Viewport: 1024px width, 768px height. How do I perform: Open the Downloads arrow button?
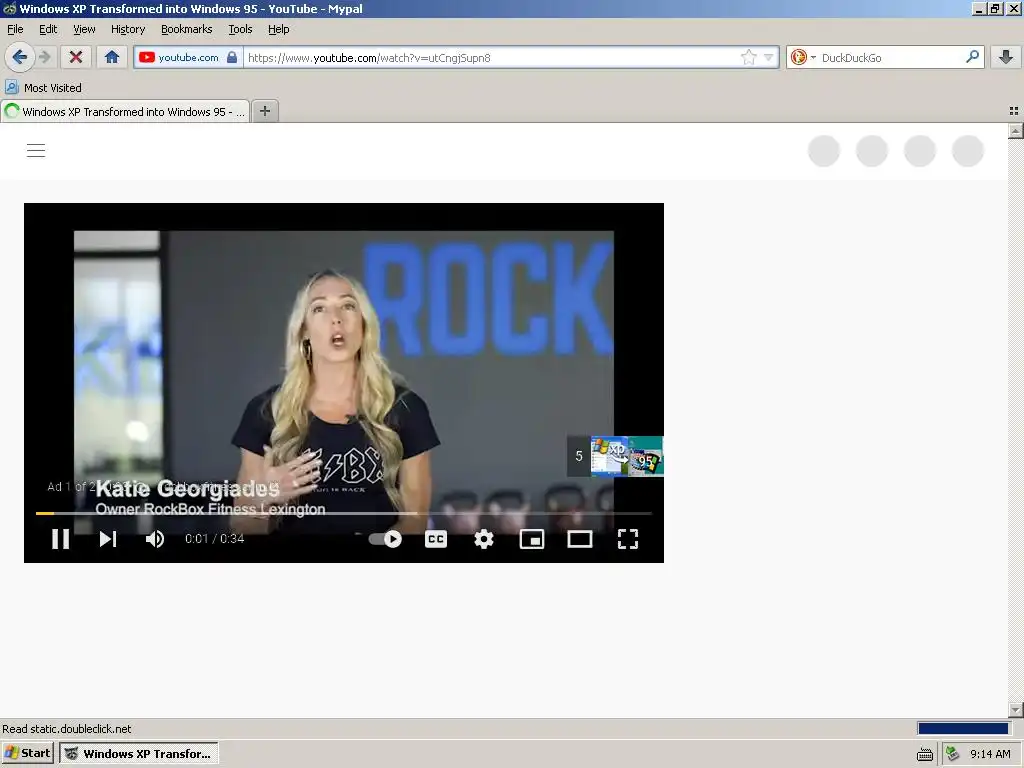point(1006,57)
